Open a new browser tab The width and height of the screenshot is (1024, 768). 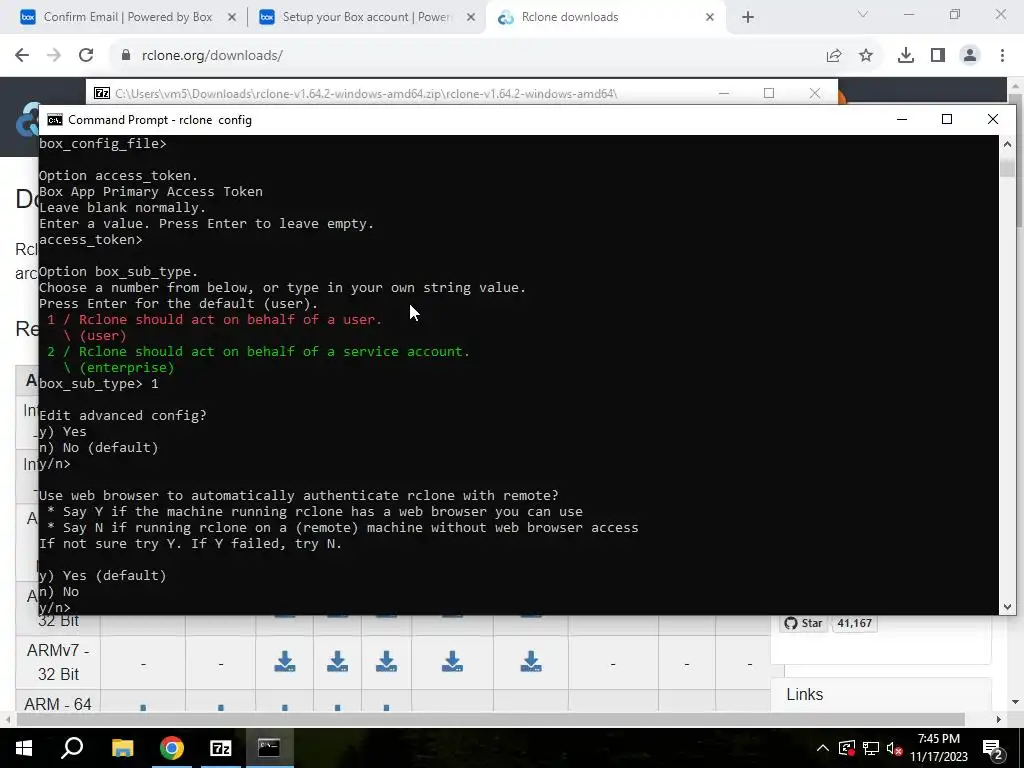[x=748, y=18]
